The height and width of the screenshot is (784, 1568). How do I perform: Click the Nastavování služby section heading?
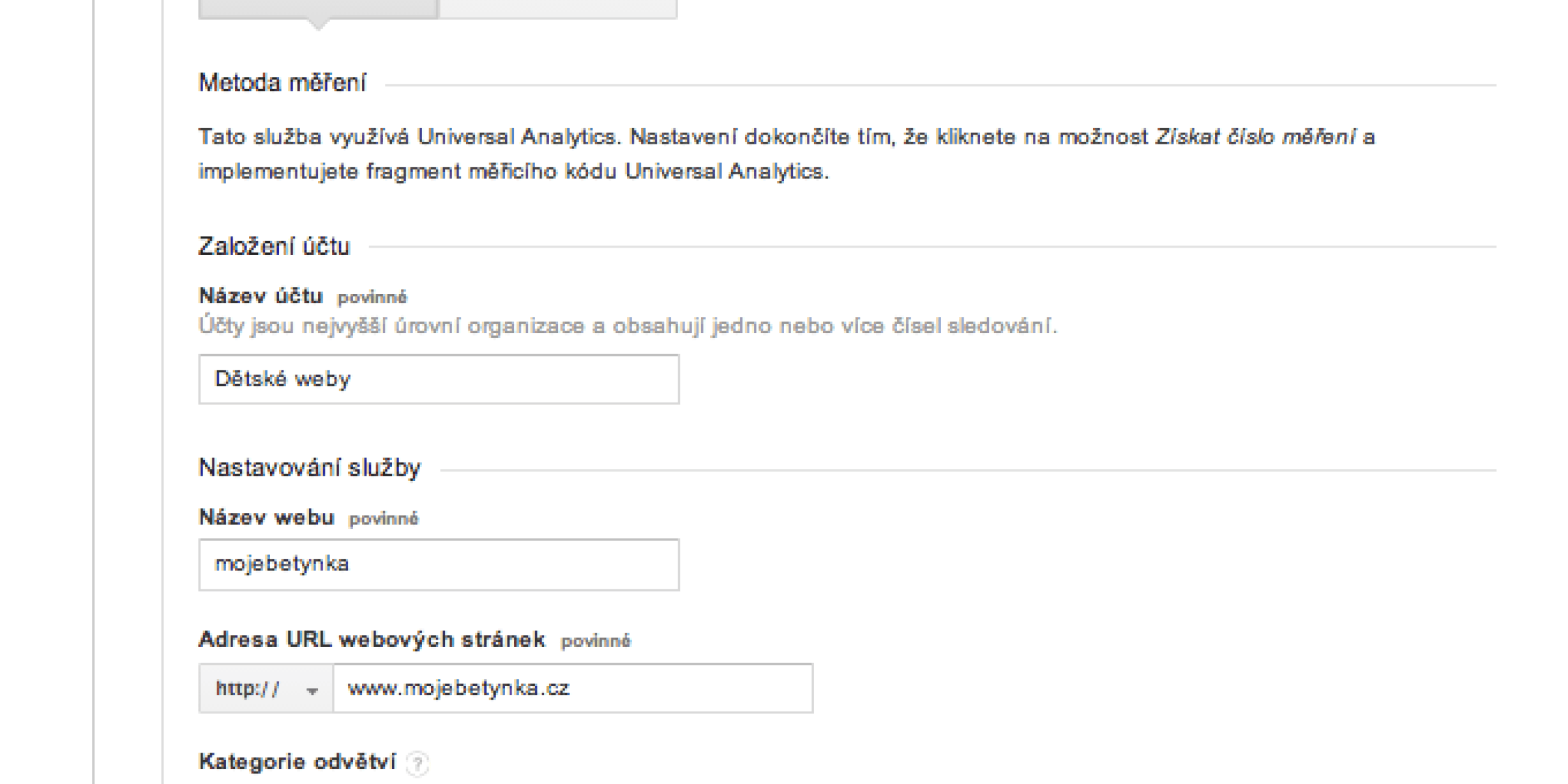(x=310, y=468)
